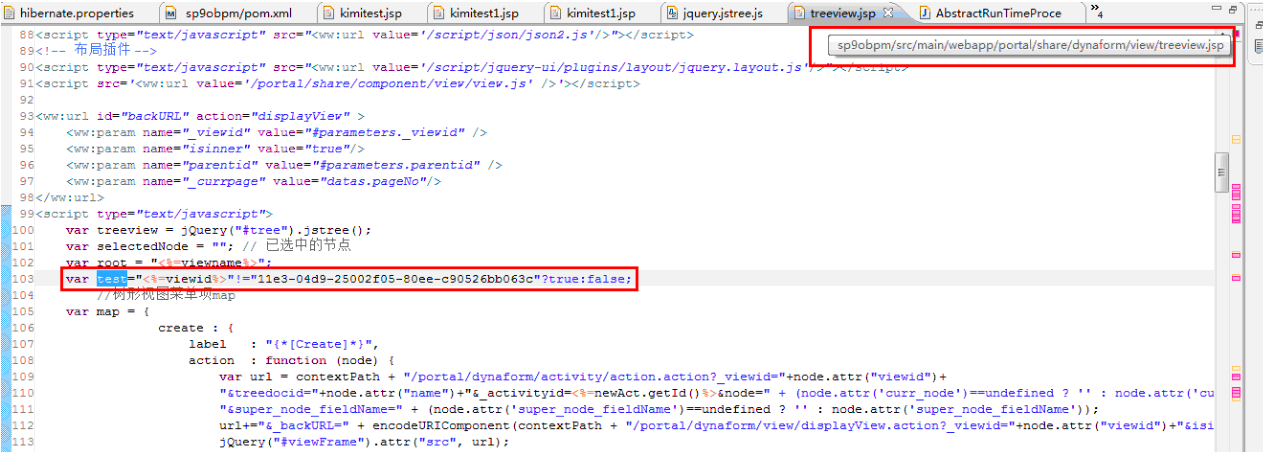
Task: Click the "create : {" line
Action: pyautogui.click(x=195, y=327)
